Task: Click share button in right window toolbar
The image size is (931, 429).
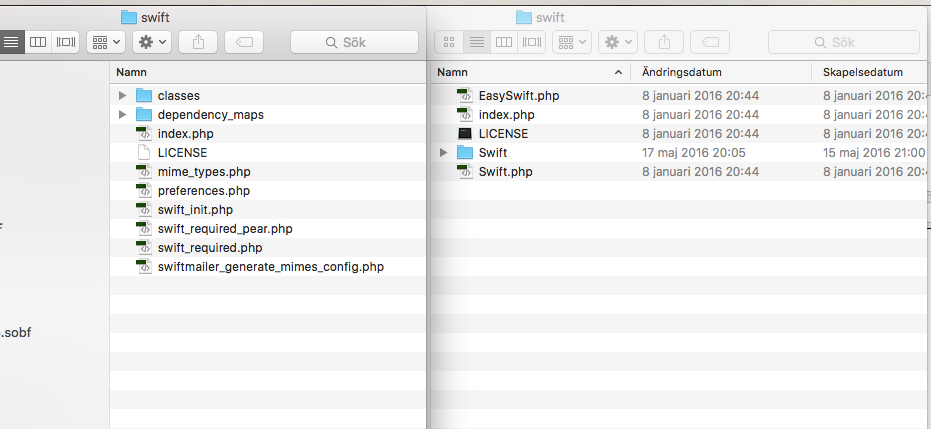Action: (x=664, y=42)
